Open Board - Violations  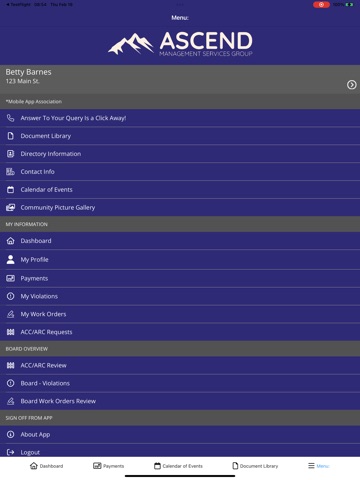coord(180,383)
